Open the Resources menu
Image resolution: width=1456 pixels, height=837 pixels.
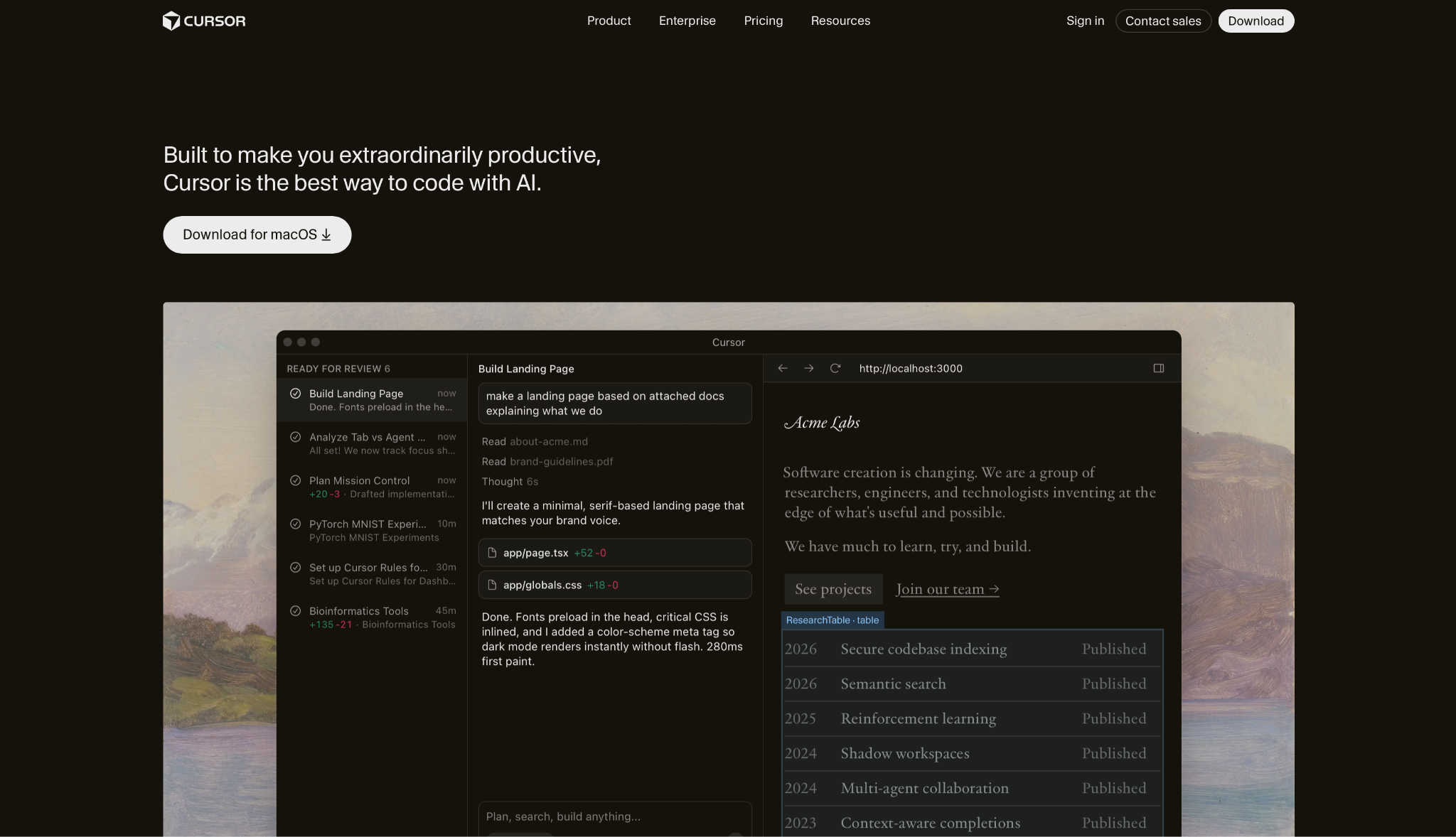pos(840,21)
